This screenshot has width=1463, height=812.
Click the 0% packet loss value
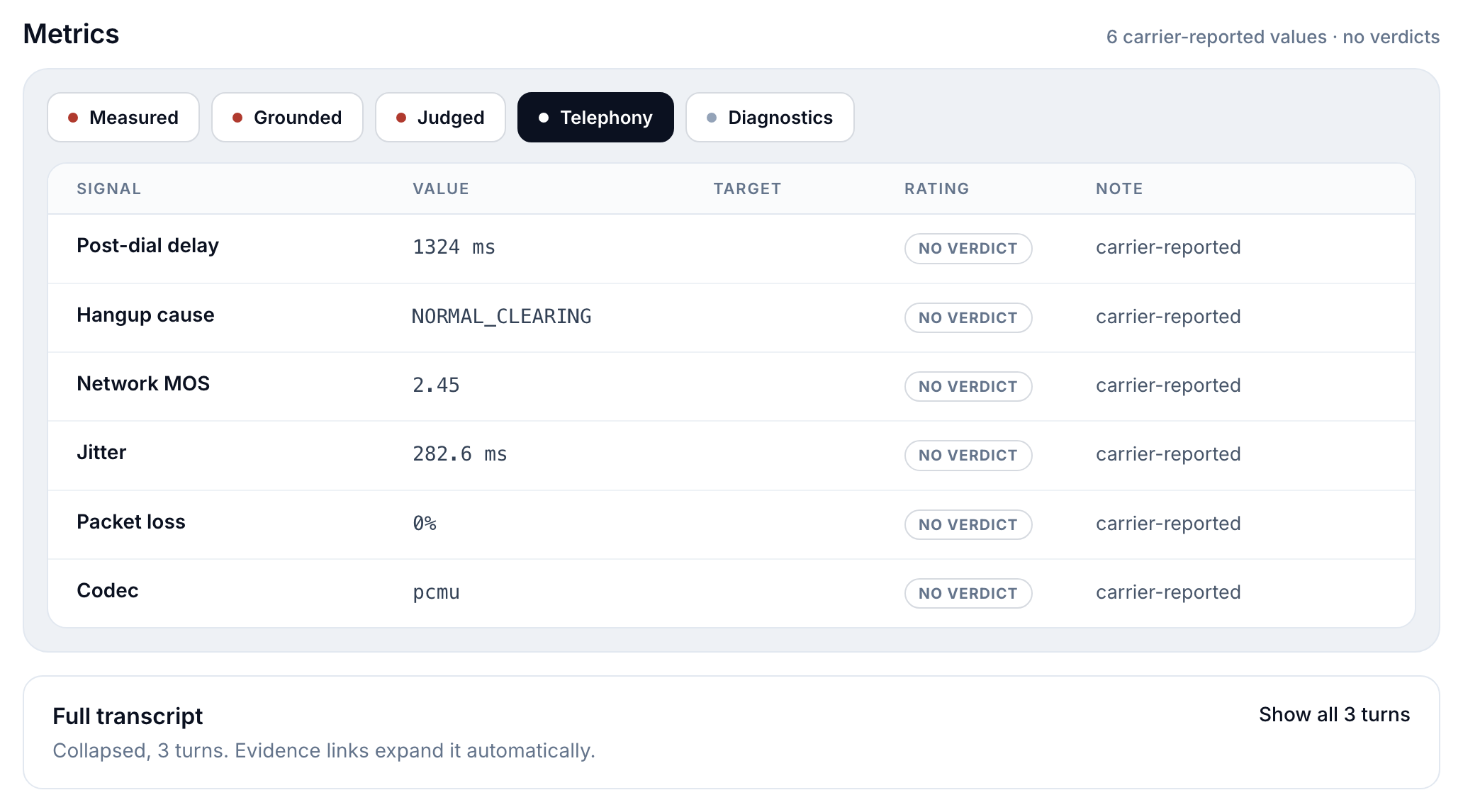pyautogui.click(x=425, y=524)
